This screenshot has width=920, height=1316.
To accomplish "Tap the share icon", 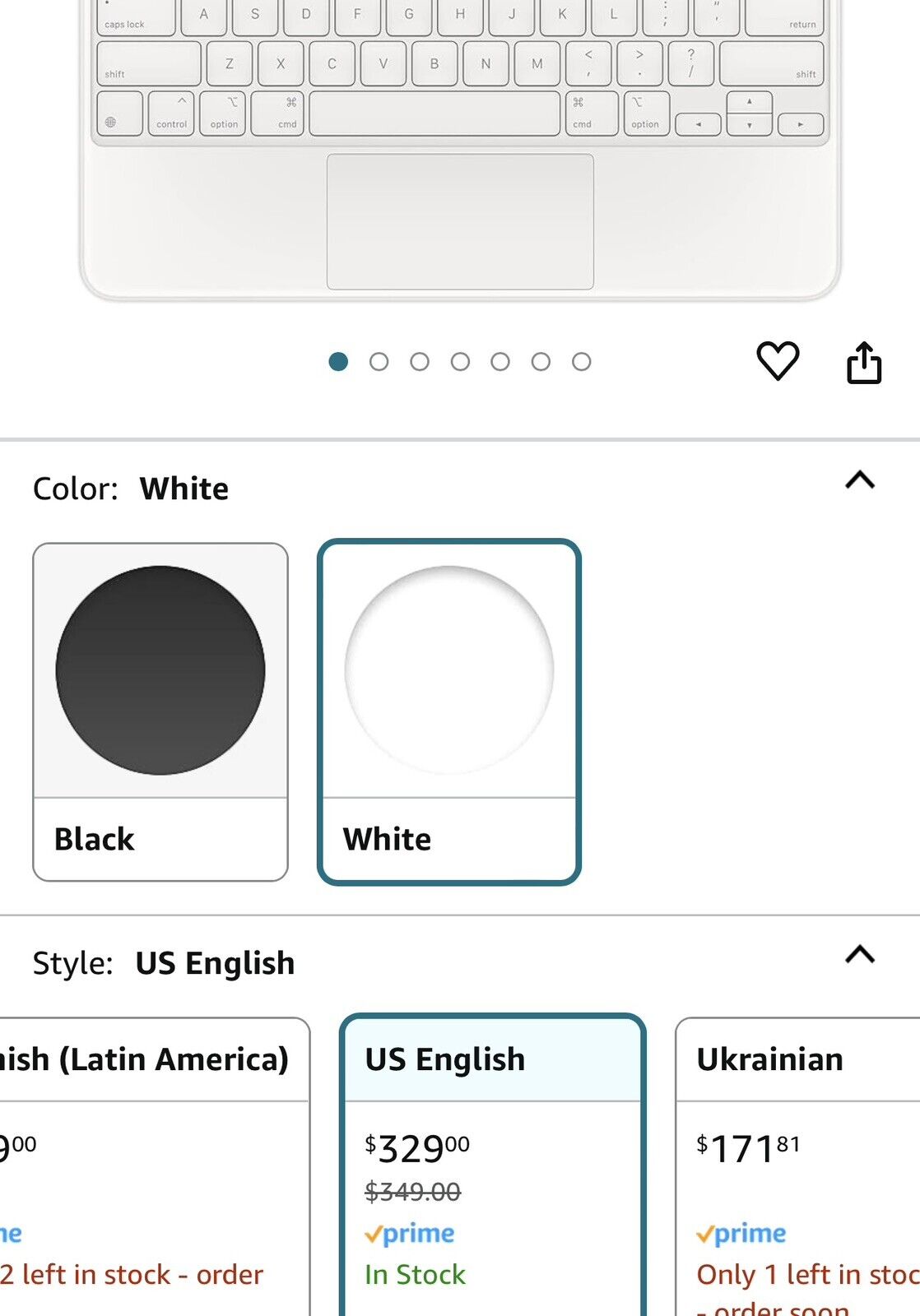I will pos(864,362).
